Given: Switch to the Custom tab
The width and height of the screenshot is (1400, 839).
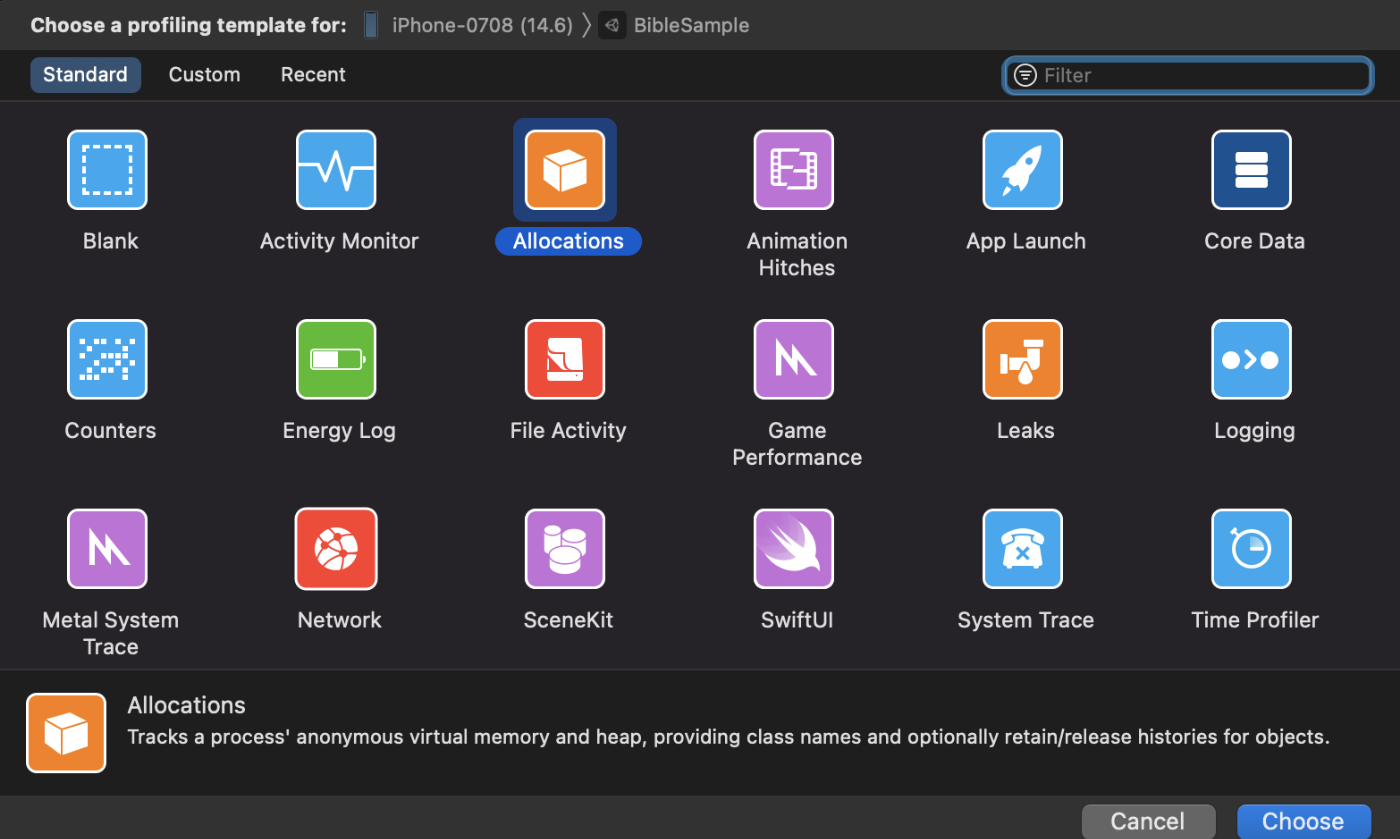Looking at the screenshot, I should tap(204, 75).
